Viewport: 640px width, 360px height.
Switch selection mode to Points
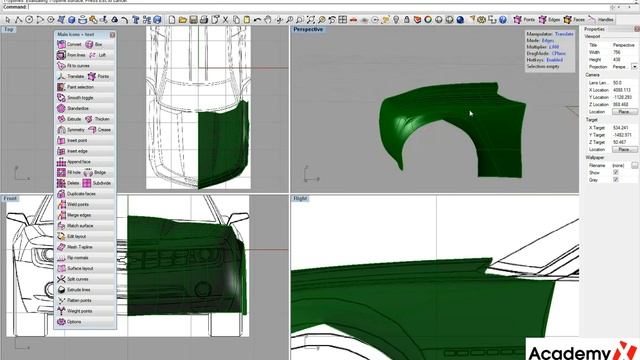point(524,20)
